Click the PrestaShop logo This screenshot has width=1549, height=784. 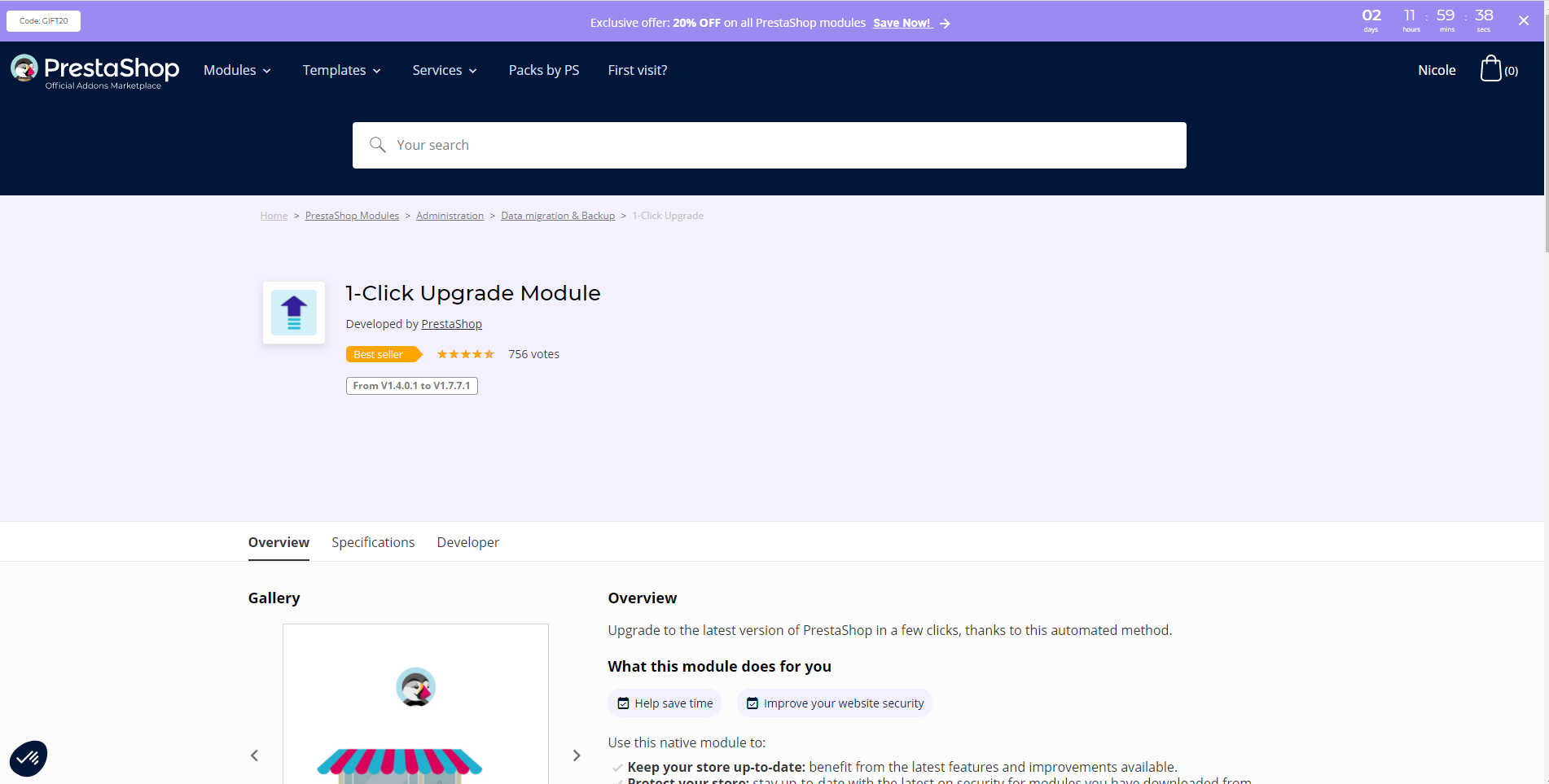pyautogui.click(x=94, y=72)
